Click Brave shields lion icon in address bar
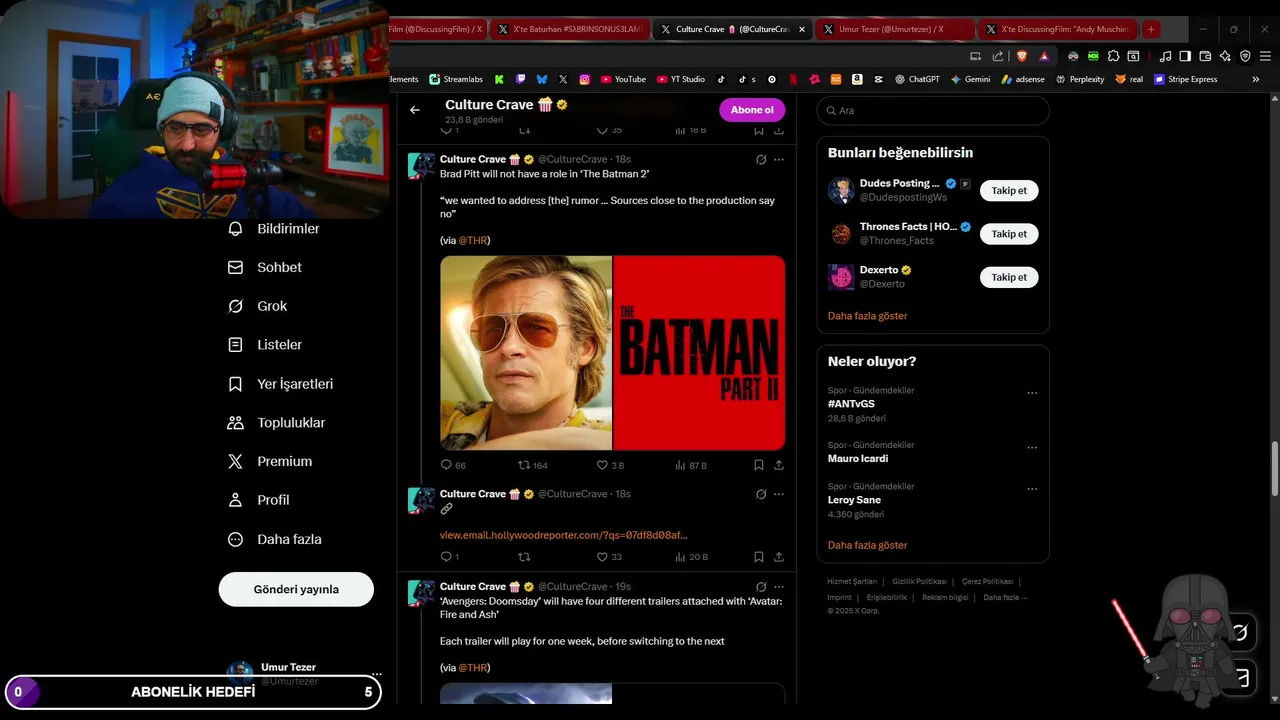This screenshot has height=720, width=1280. pos(1020,56)
